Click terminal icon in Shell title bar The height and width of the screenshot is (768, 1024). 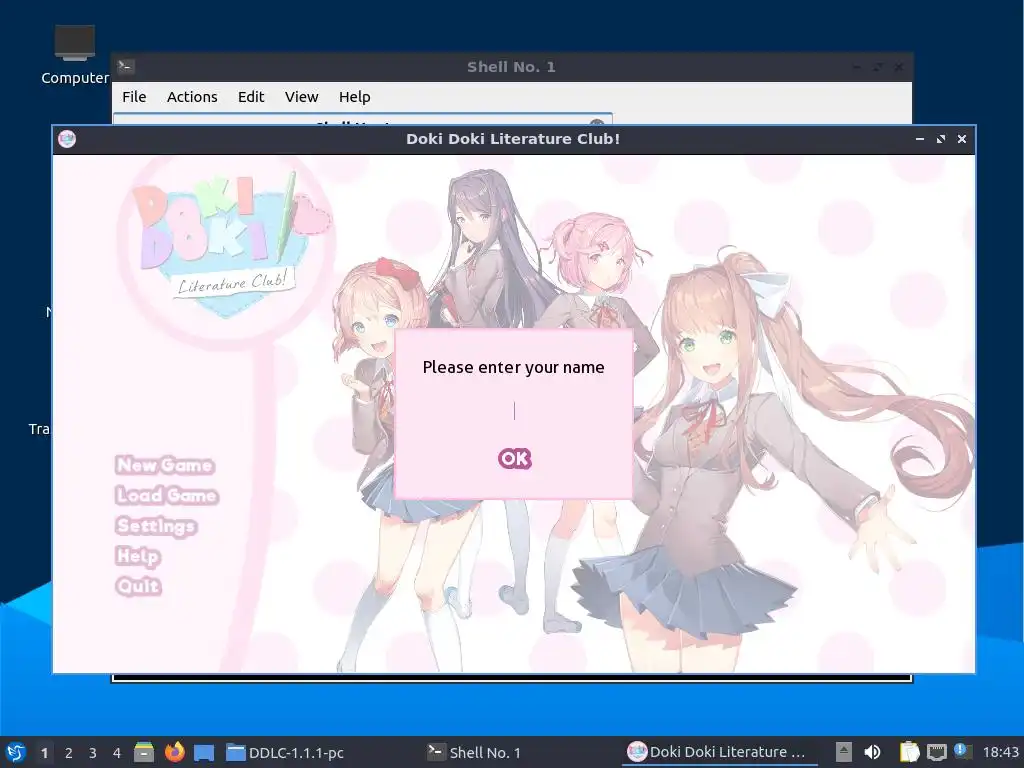125,66
